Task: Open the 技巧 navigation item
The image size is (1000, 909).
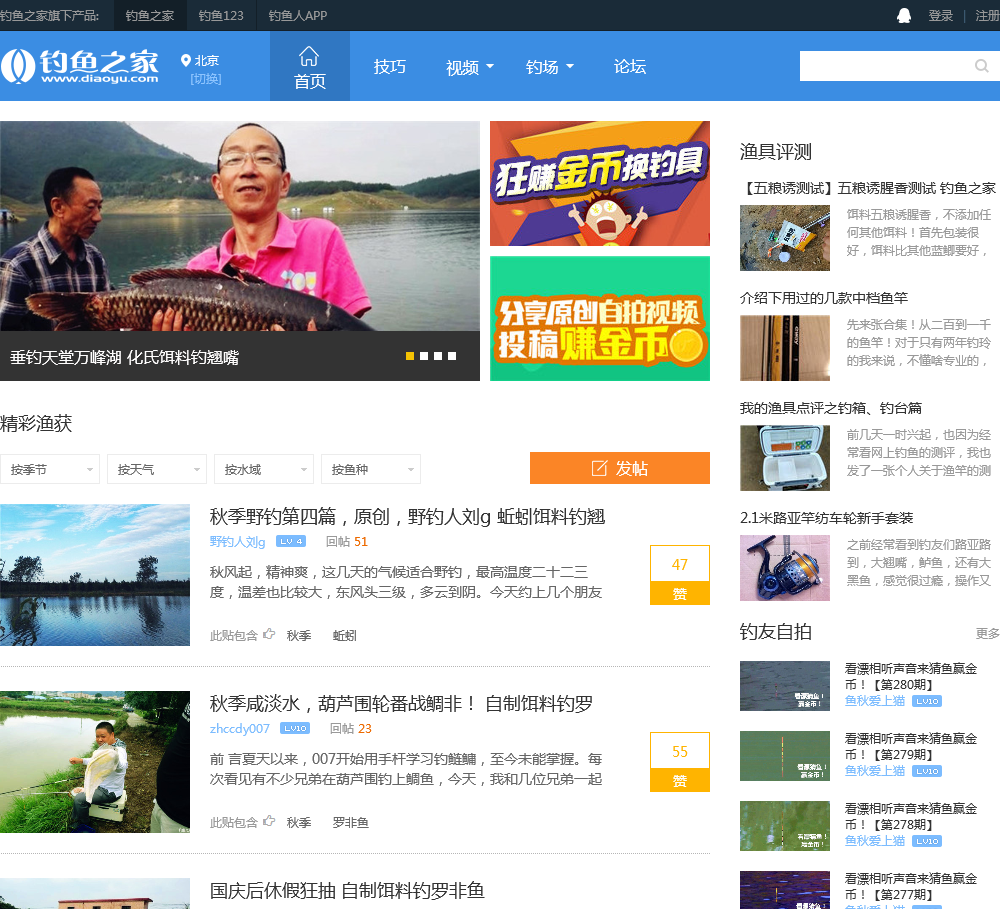Action: (x=390, y=67)
